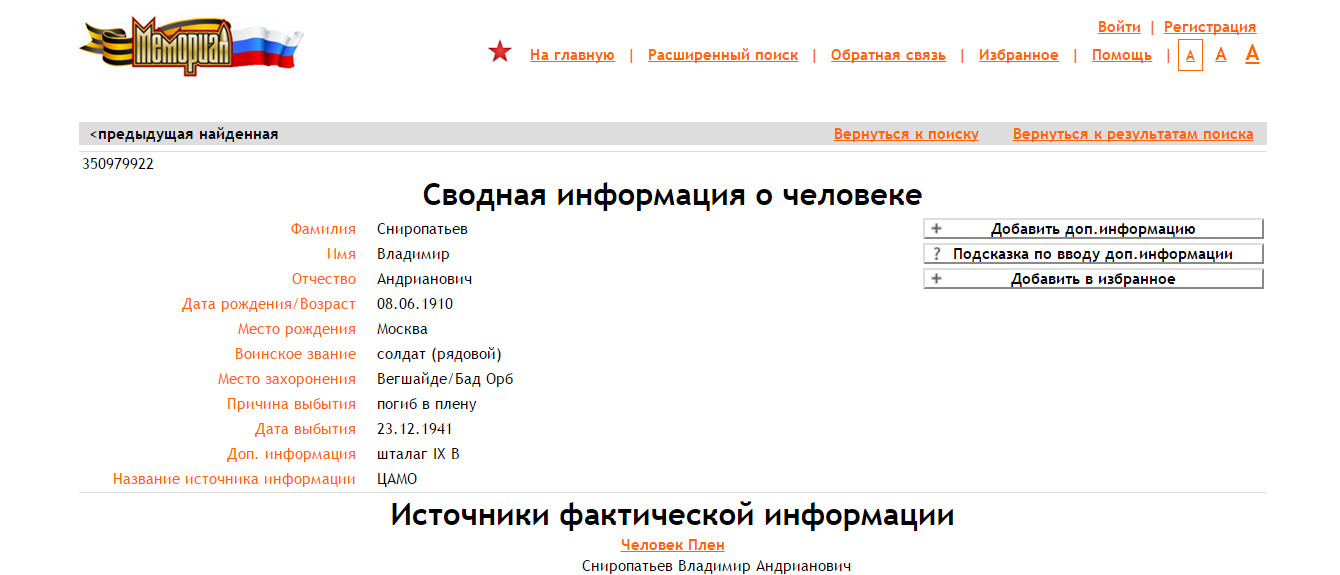Open the Помощь help page

(x=1121, y=55)
